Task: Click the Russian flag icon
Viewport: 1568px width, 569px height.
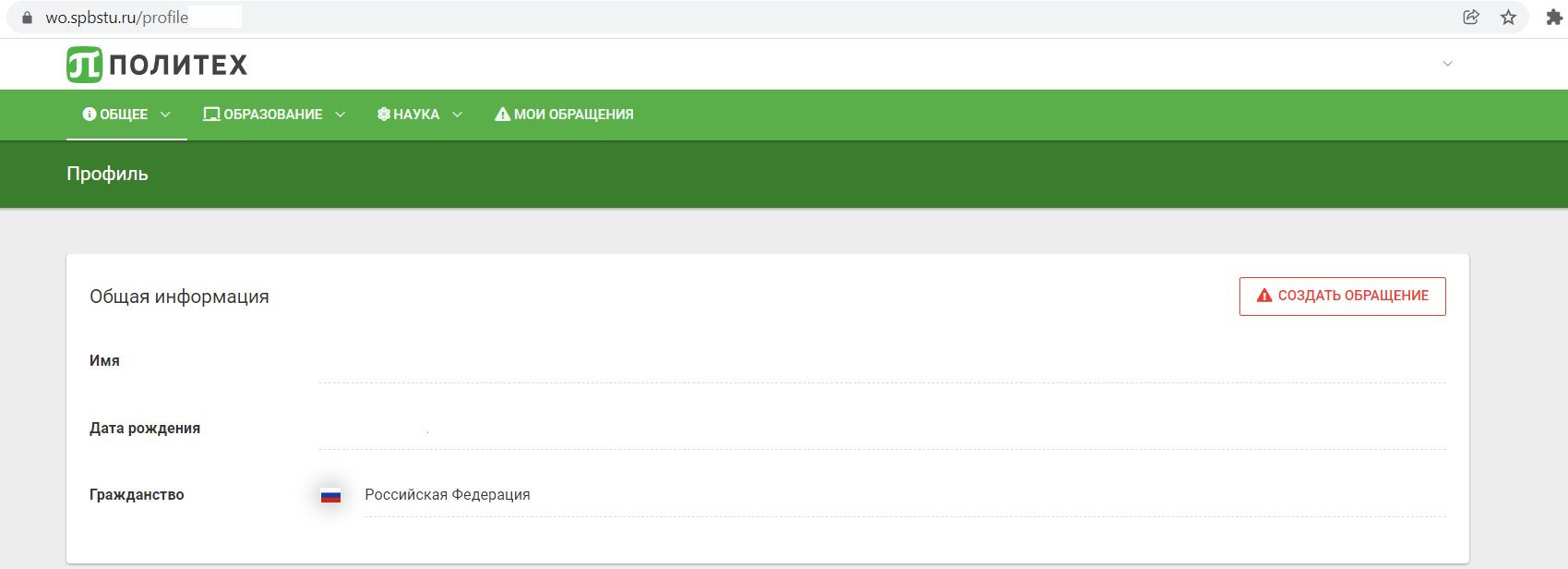Action: pos(330,496)
